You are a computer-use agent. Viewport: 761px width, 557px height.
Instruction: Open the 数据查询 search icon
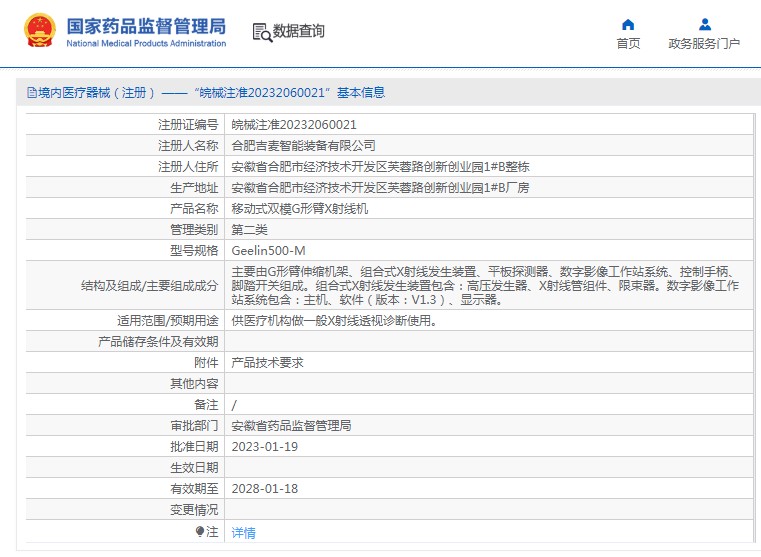[262, 32]
